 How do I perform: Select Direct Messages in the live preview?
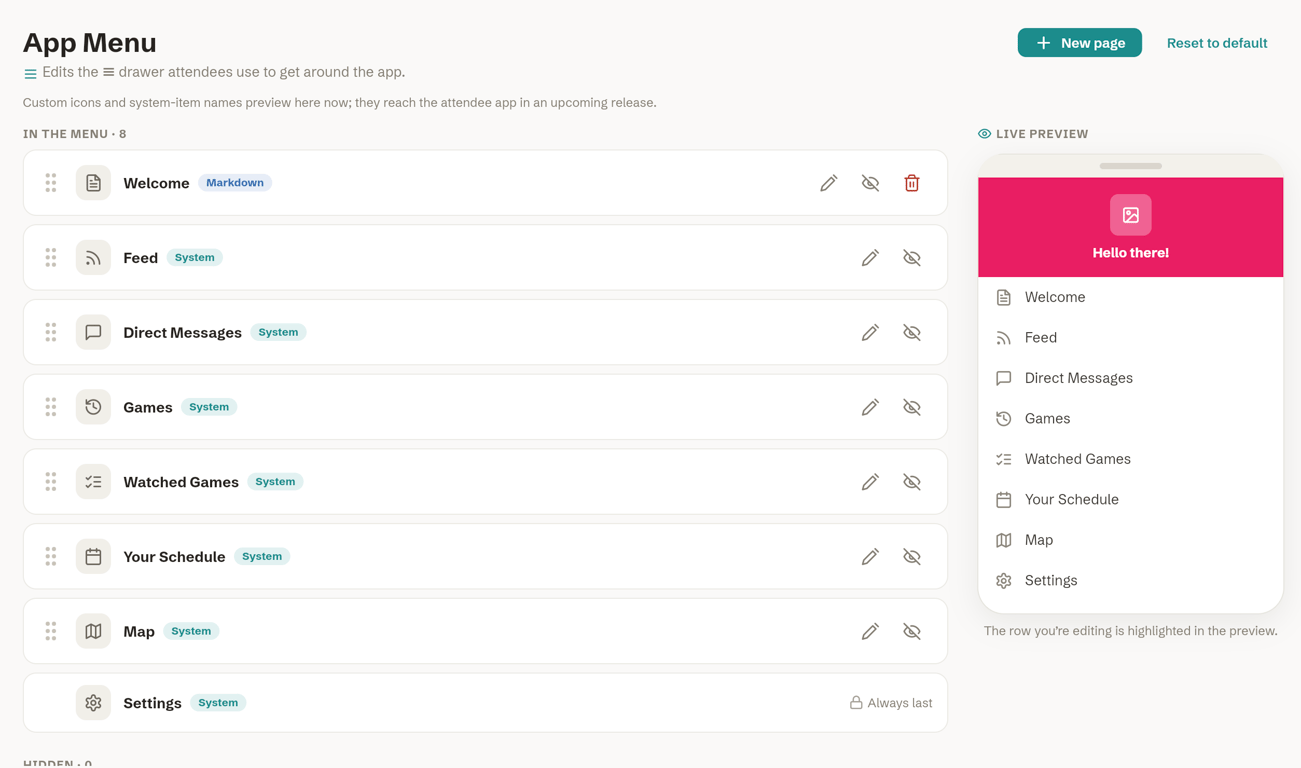click(x=1131, y=378)
